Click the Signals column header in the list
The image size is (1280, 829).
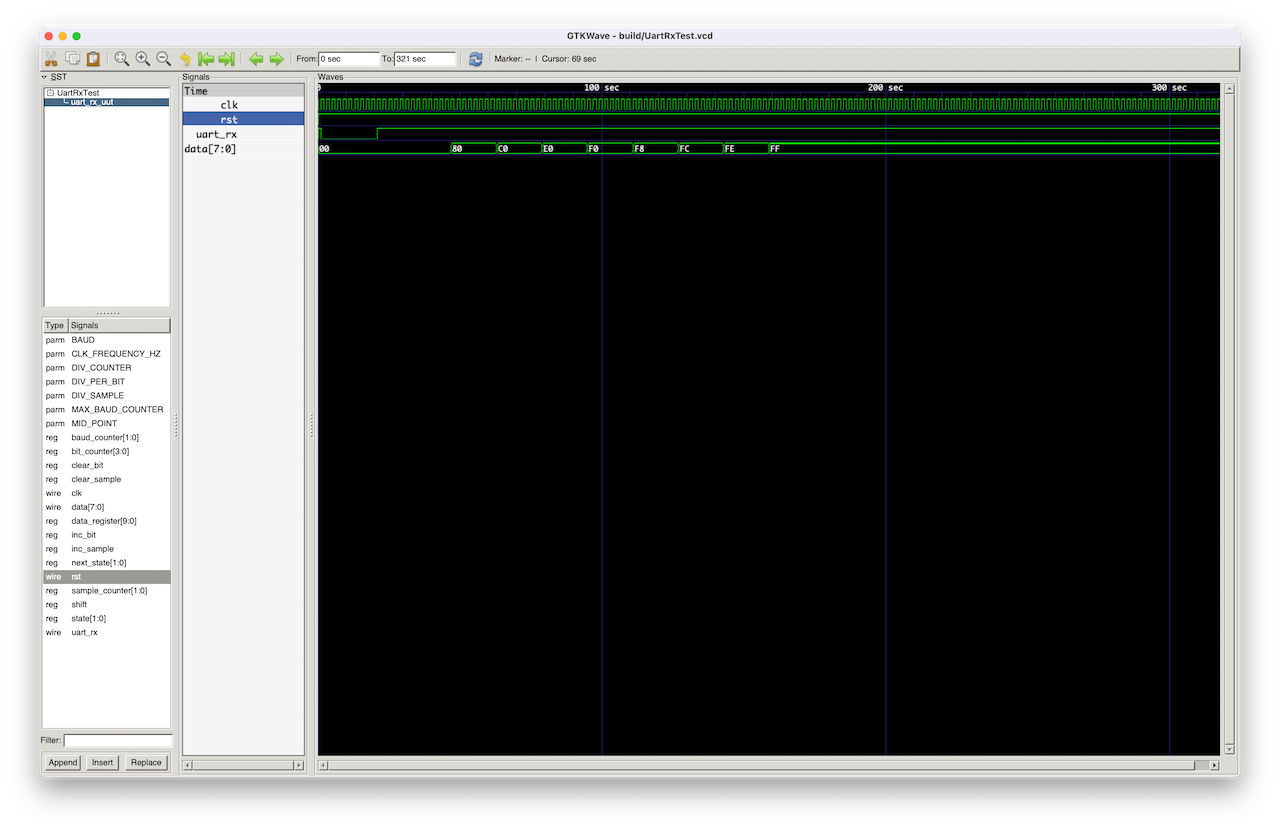(119, 325)
